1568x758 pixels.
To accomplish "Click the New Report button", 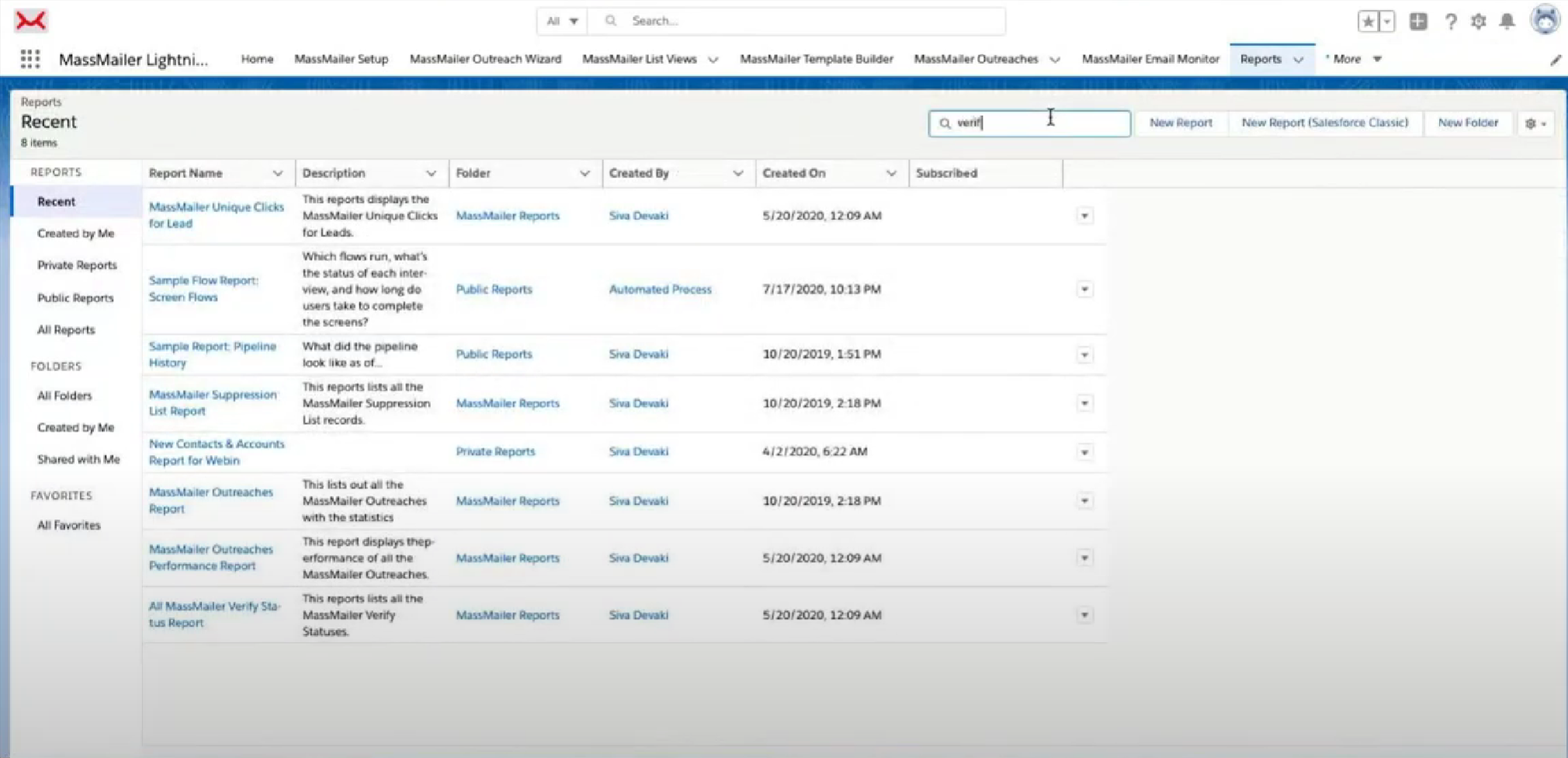I will 1181,123.
